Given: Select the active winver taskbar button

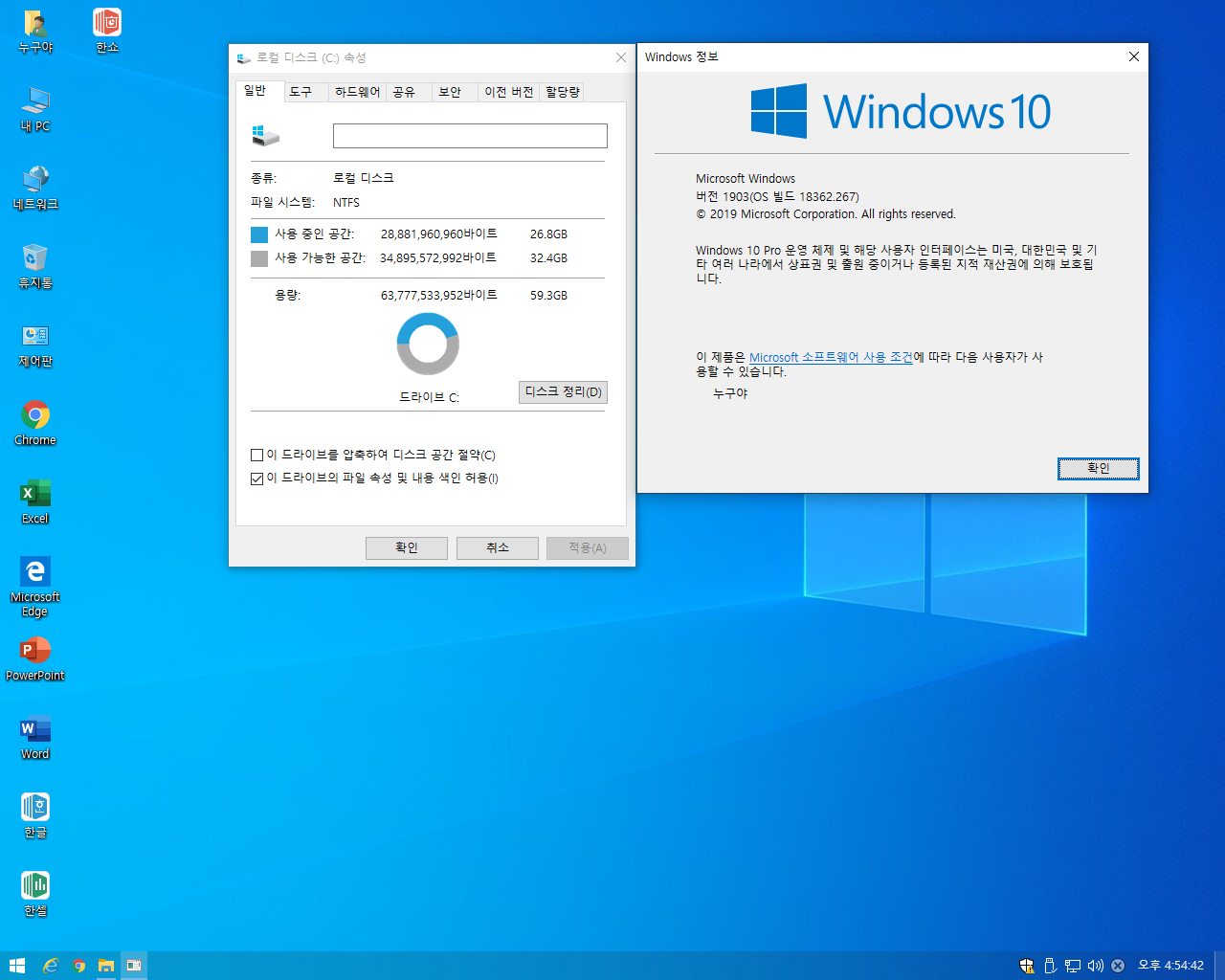Looking at the screenshot, I should 134,966.
